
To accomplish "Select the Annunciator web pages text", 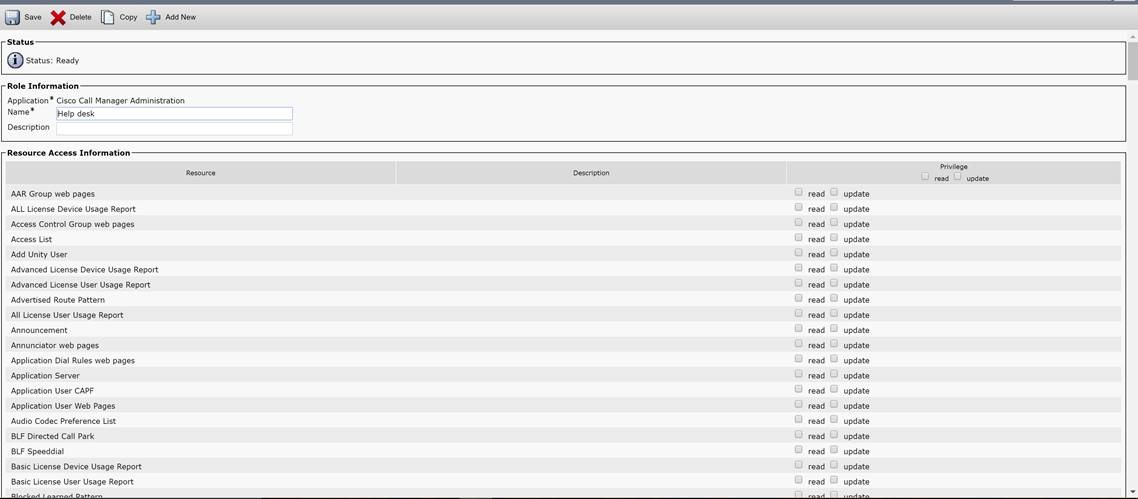I will 55,346.
